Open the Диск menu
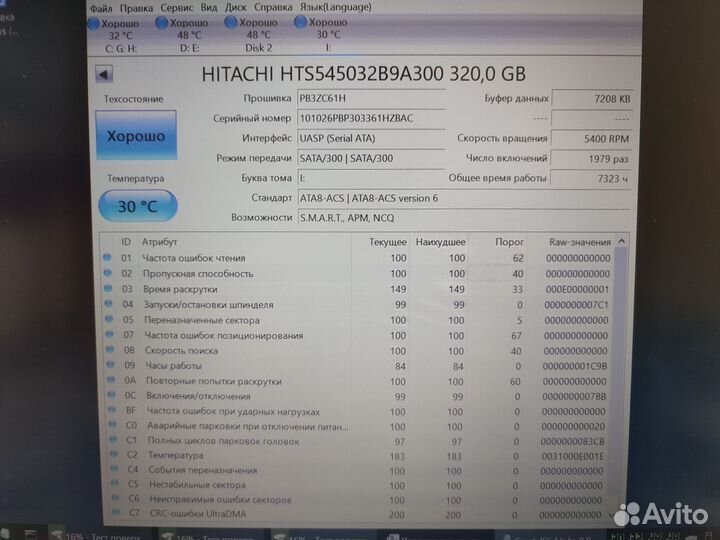Image resolution: width=720 pixels, height=540 pixels. [236, 7]
